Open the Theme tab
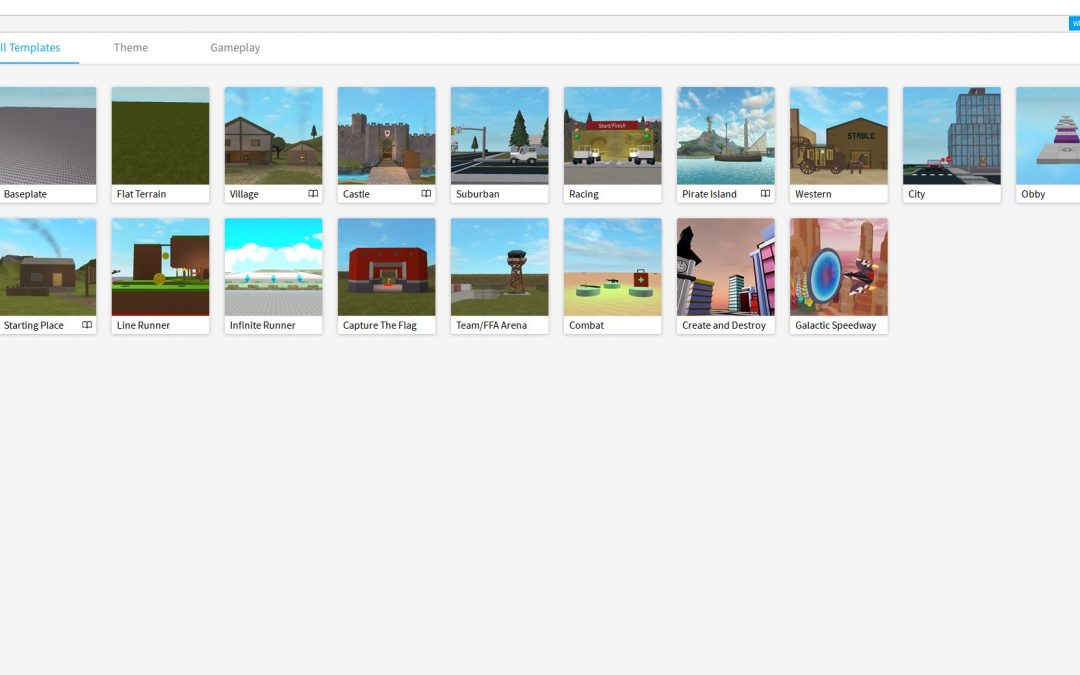The height and width of the screenshot is (675, 1080). point(131,48)
